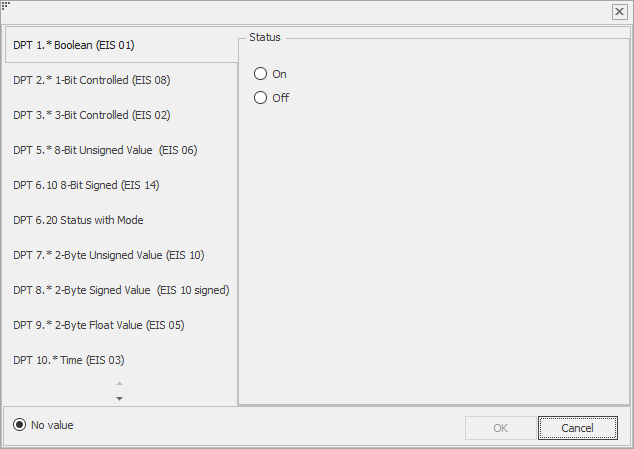Click the Cancel button

(x=577, y=428)
